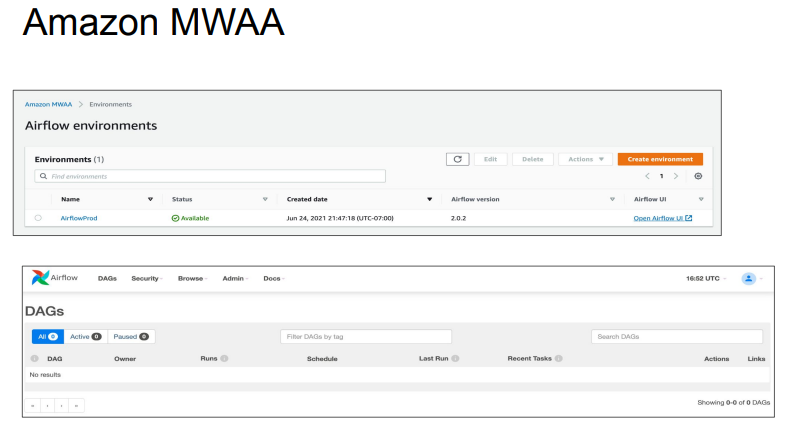Viewport: 793px width, 431px height.
Task: Click the Links column header
Action: point(756,359)
